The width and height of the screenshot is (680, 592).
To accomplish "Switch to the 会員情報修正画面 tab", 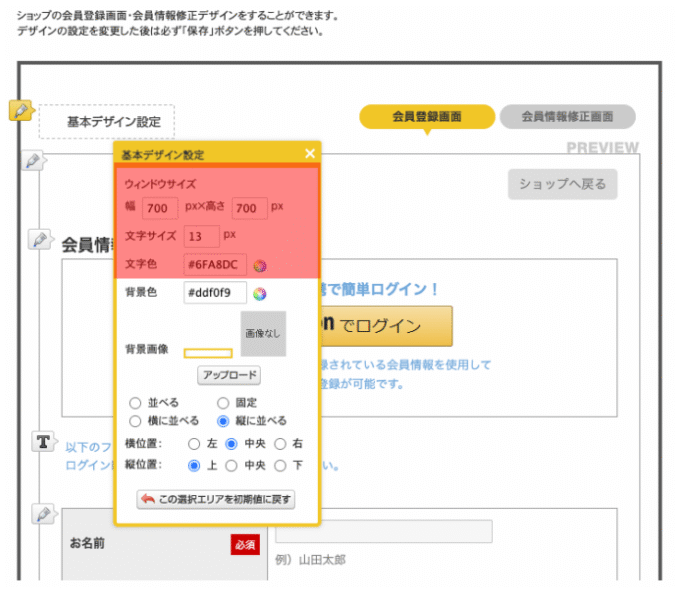I will click(x=567, y=116).
